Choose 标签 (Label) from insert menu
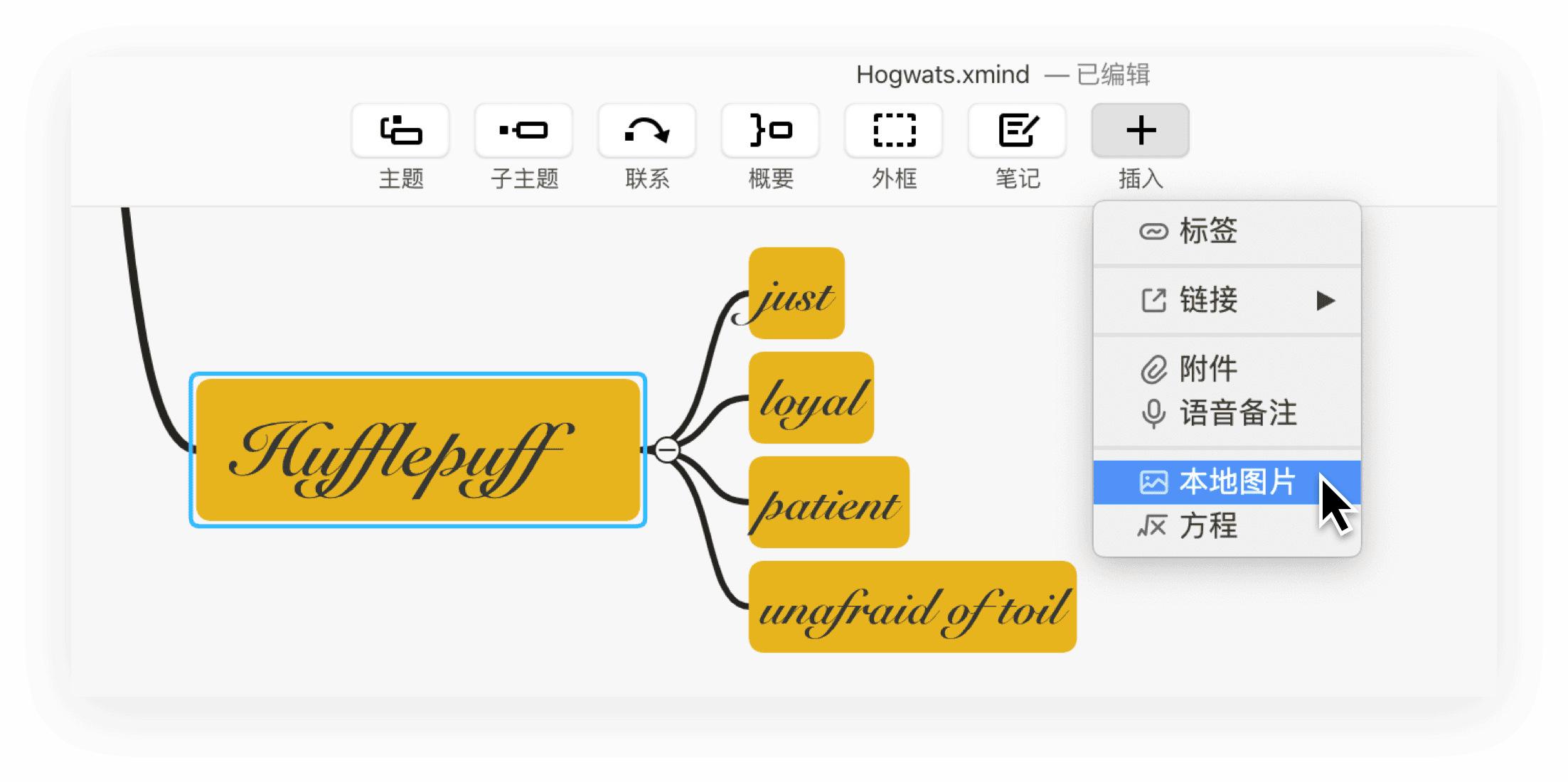The width and height of the screenshot is (1568, 782). (1207, 231)
